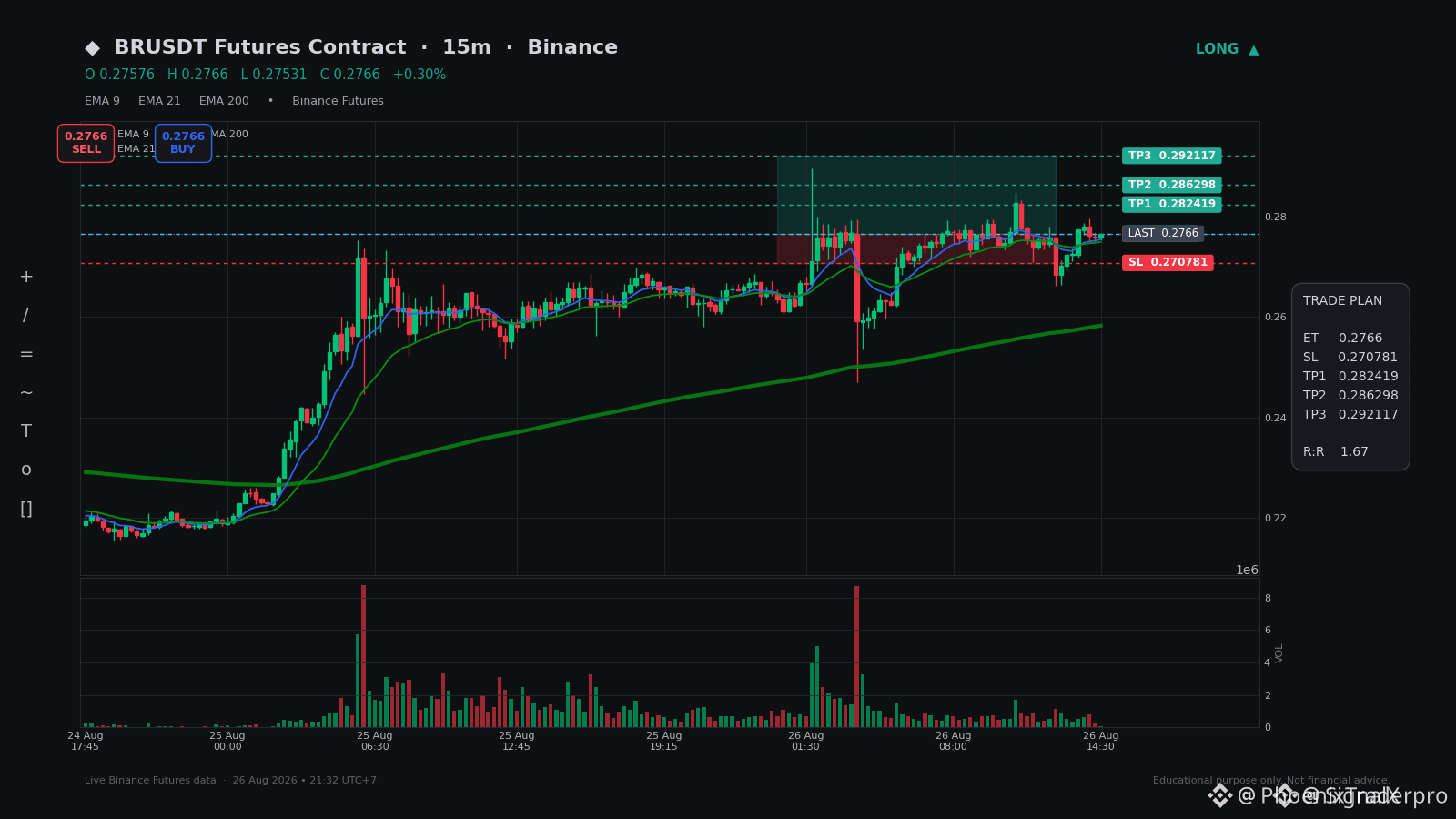Click the red SL 0.270781 price tag on chart

pos(1168,262)
